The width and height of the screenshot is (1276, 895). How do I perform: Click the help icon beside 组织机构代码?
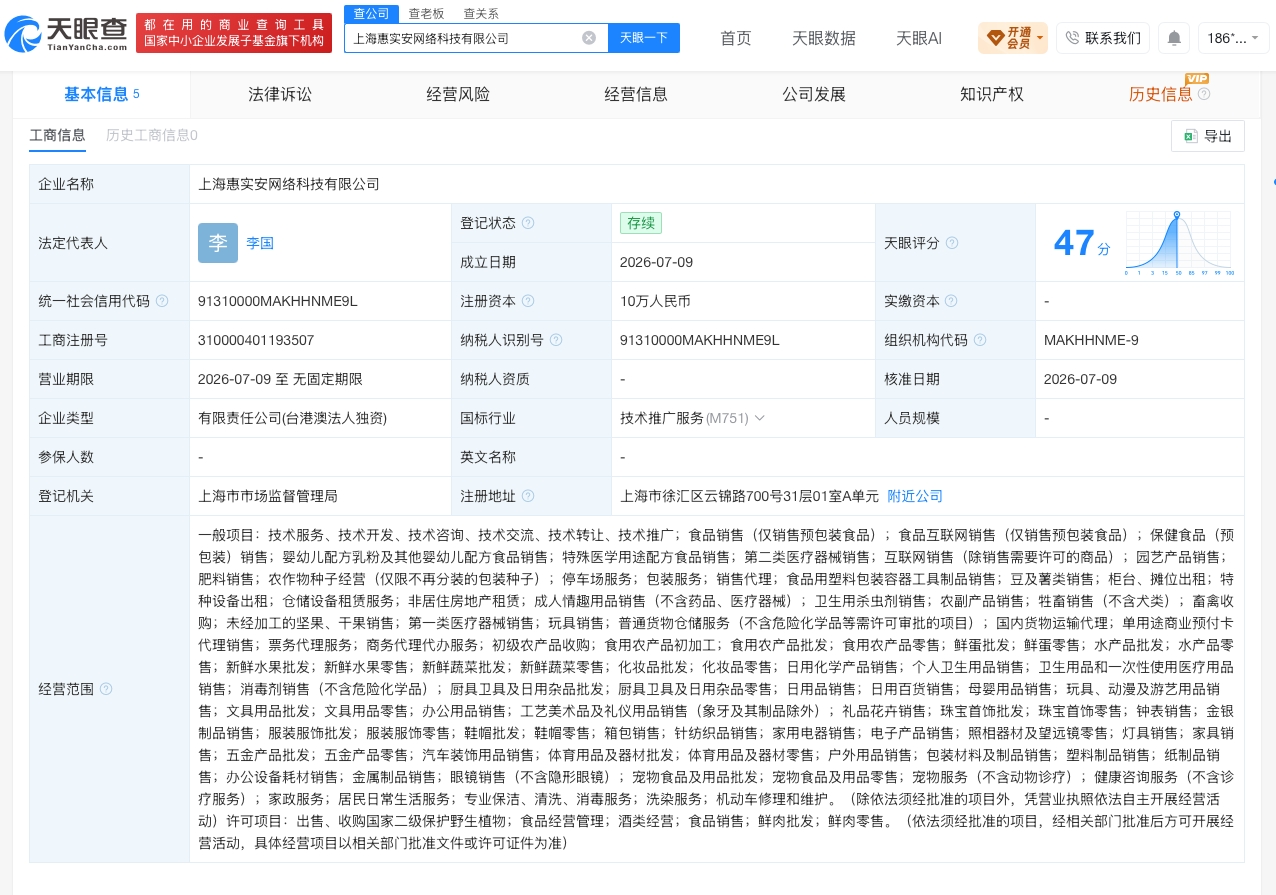tap(980, 340)
